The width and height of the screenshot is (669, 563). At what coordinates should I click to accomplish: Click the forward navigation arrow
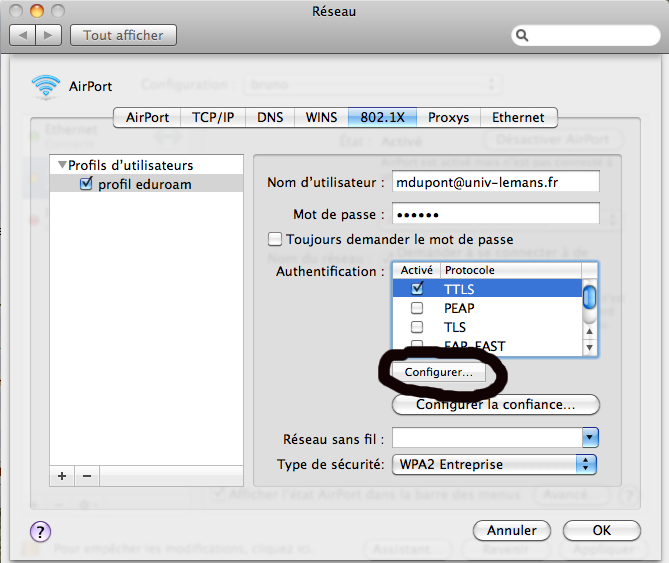pyautogui.click(x=49, y=35)
